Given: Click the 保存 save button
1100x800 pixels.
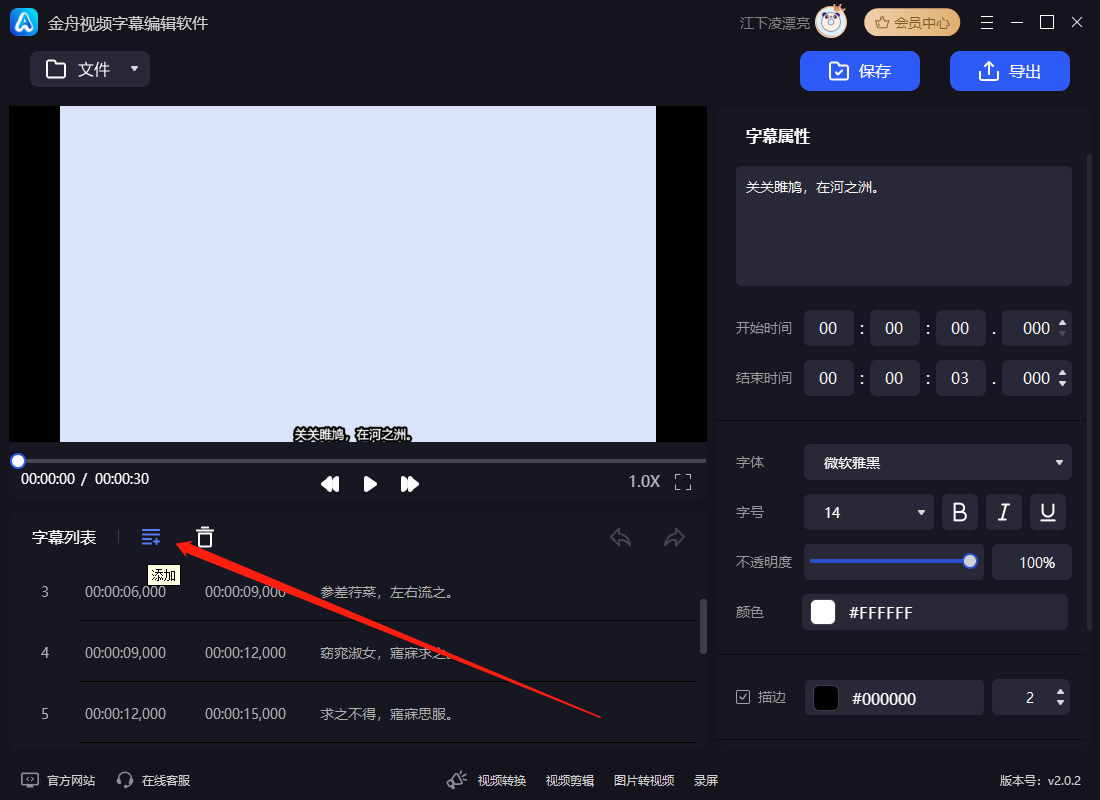Looking at the screenshot, I should (860, 71).
